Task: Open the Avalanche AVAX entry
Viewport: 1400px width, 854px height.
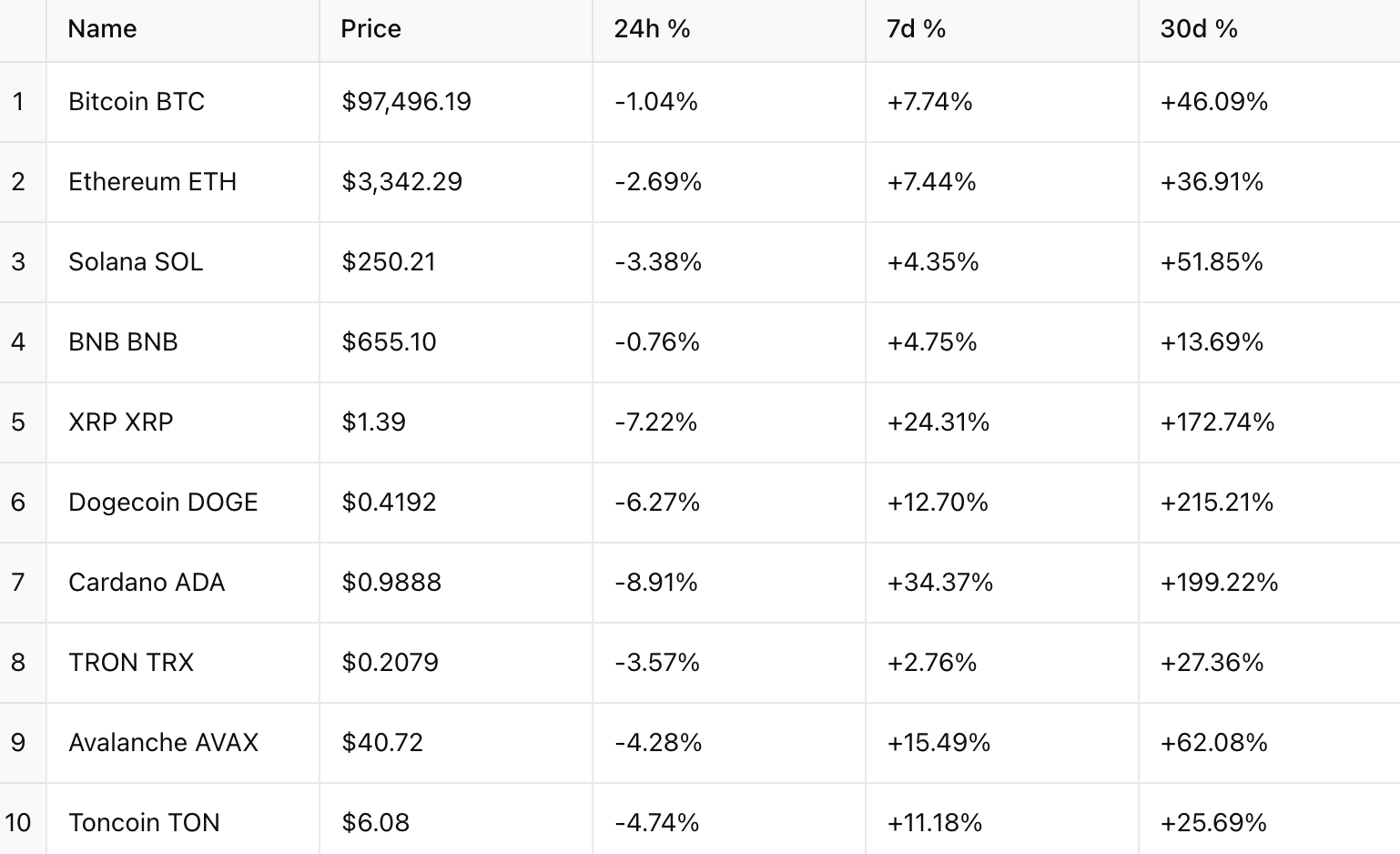Action: [163, 742]
